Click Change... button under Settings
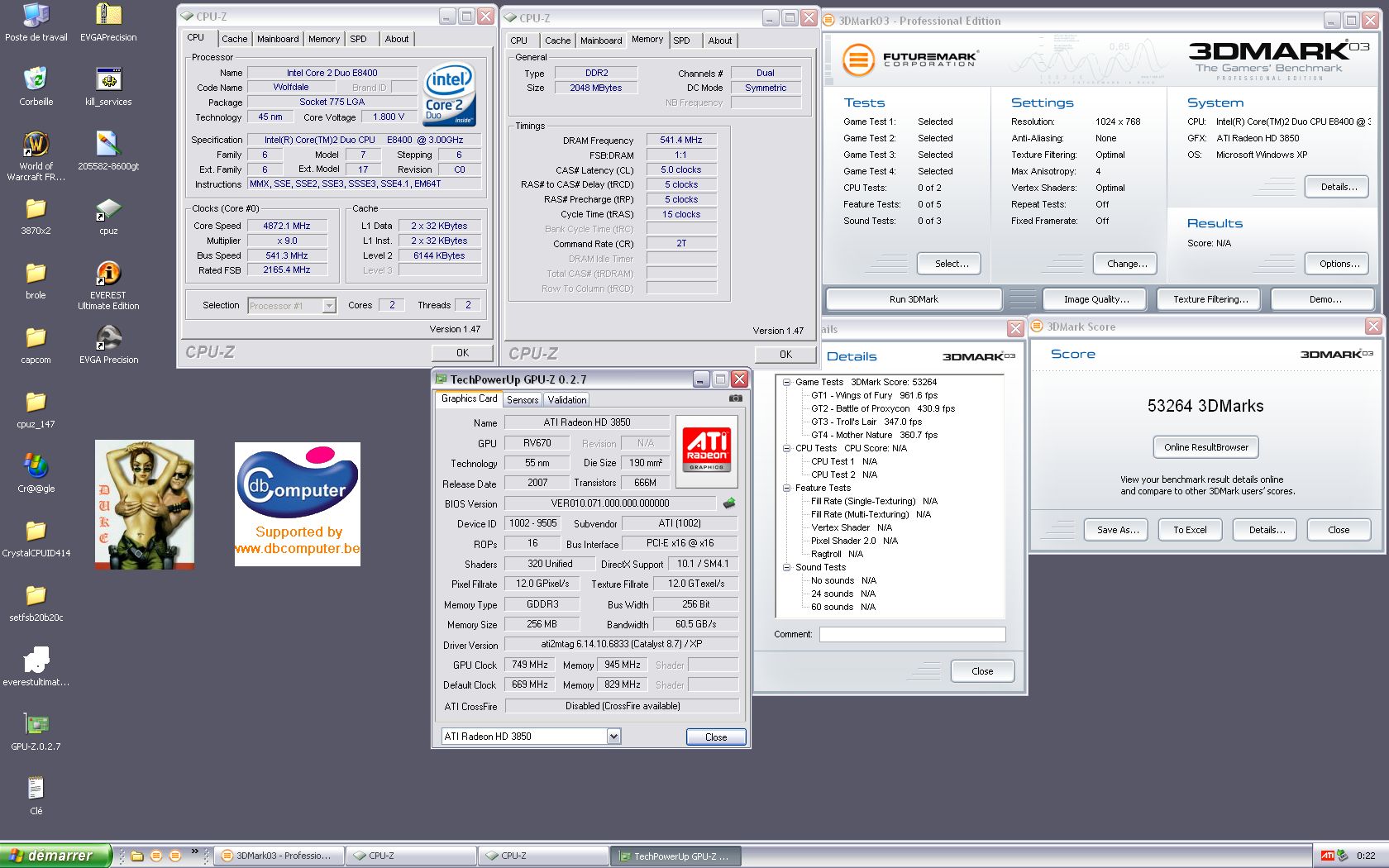 tap(1127, 264)
